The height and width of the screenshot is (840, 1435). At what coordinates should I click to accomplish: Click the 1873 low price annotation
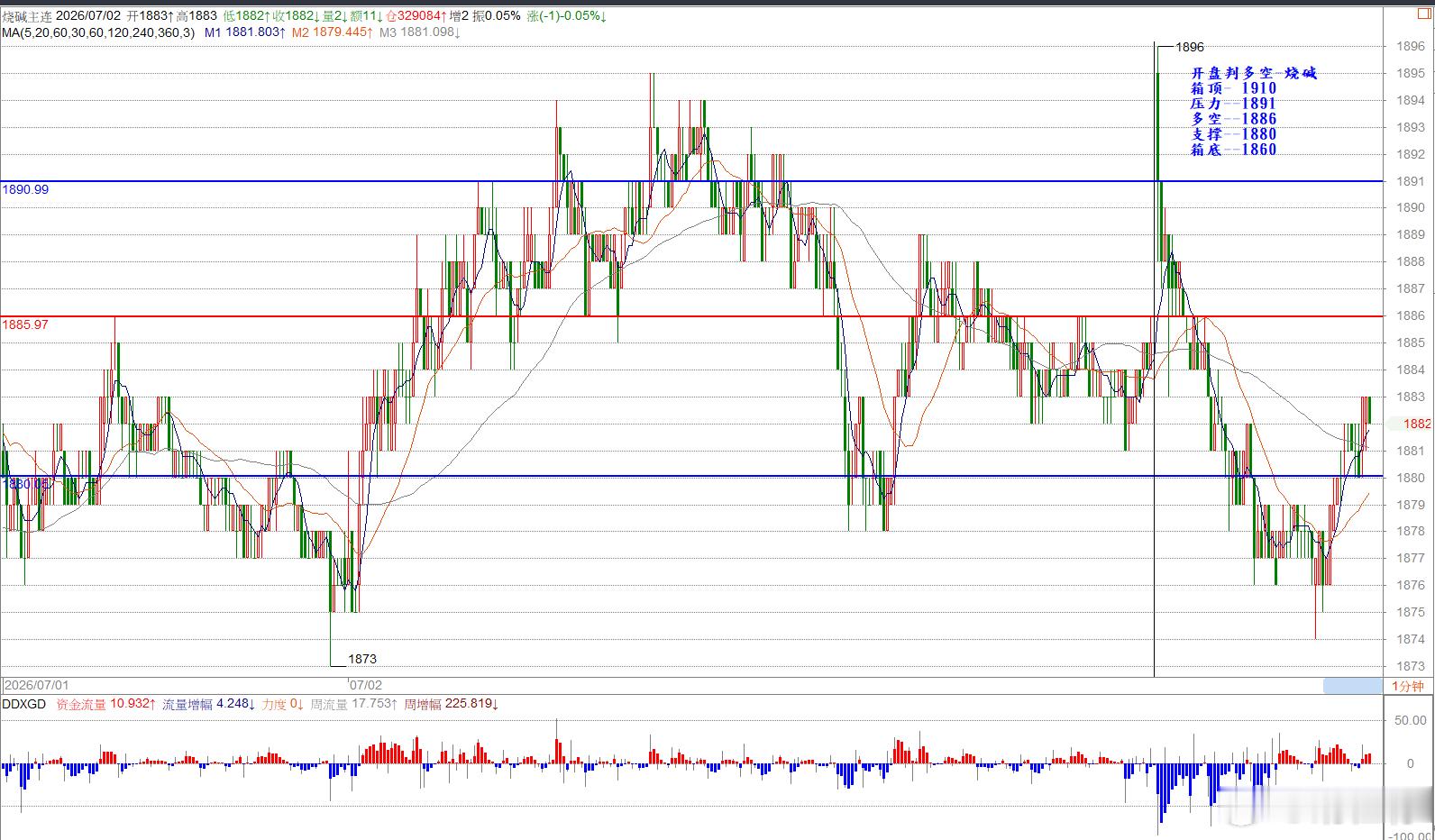[362, 659]
